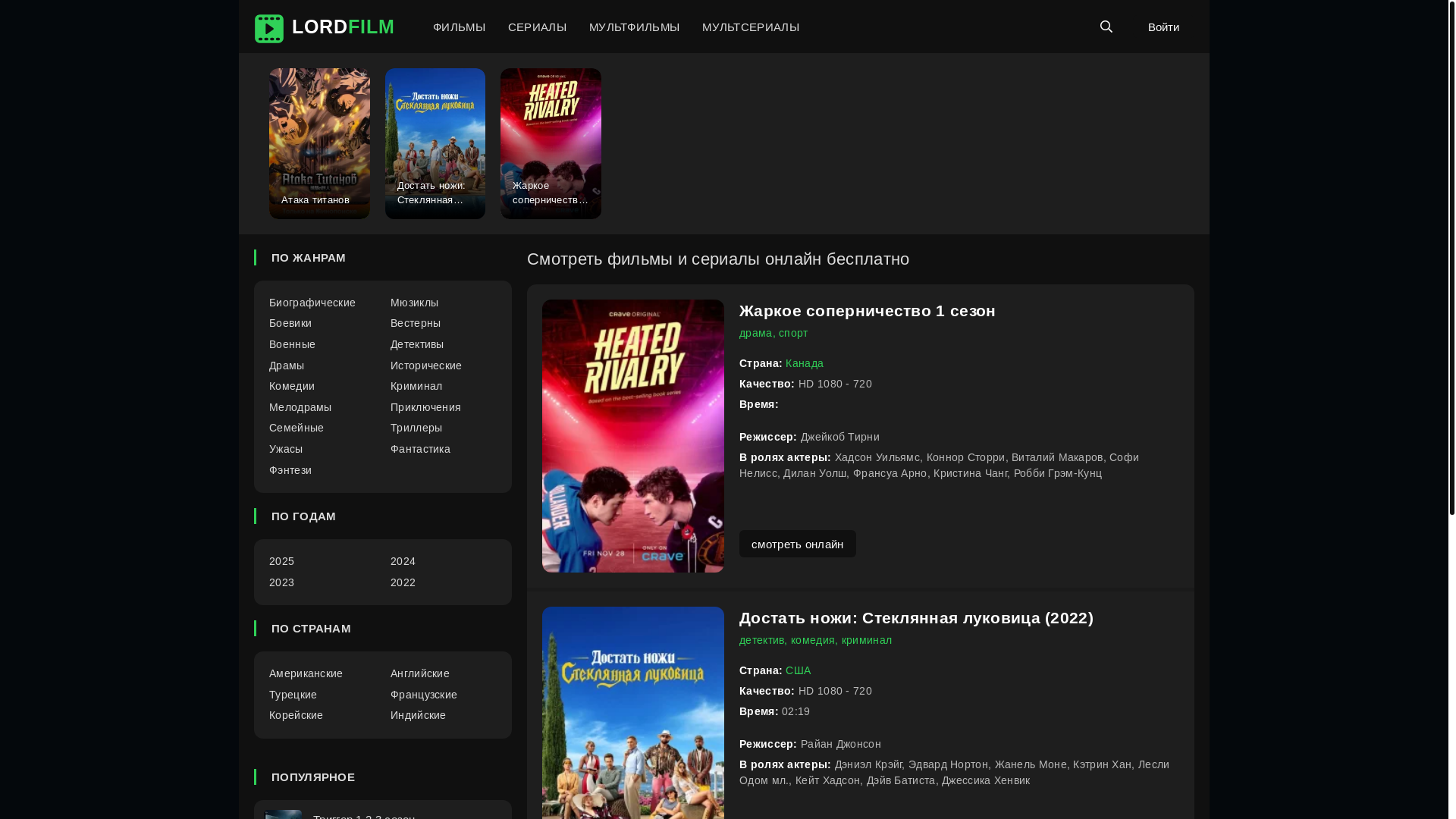Filter by country Американские
Screen dimensions: 1456x819
click(x=306, y=673)
